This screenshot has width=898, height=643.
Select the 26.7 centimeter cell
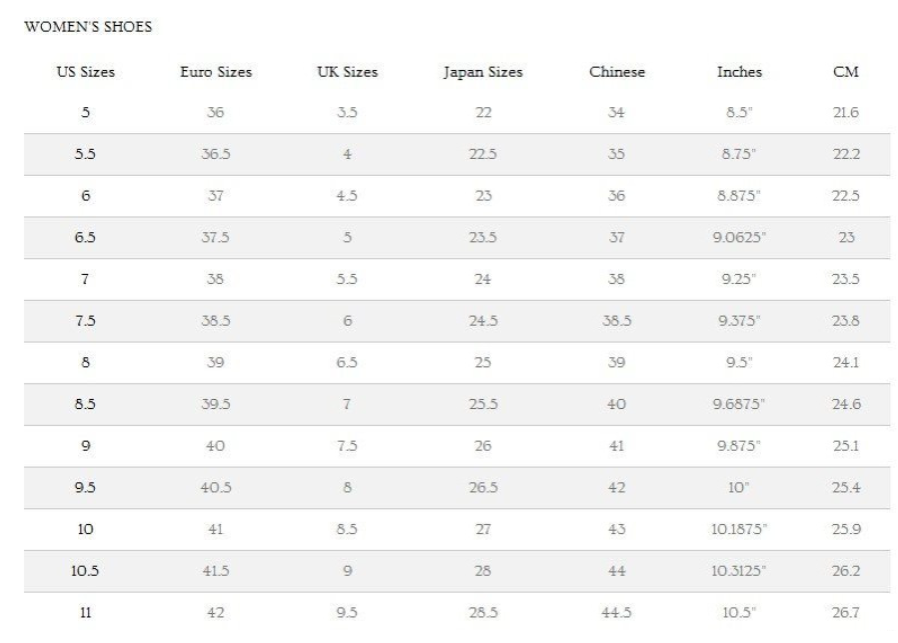point(846,612)
